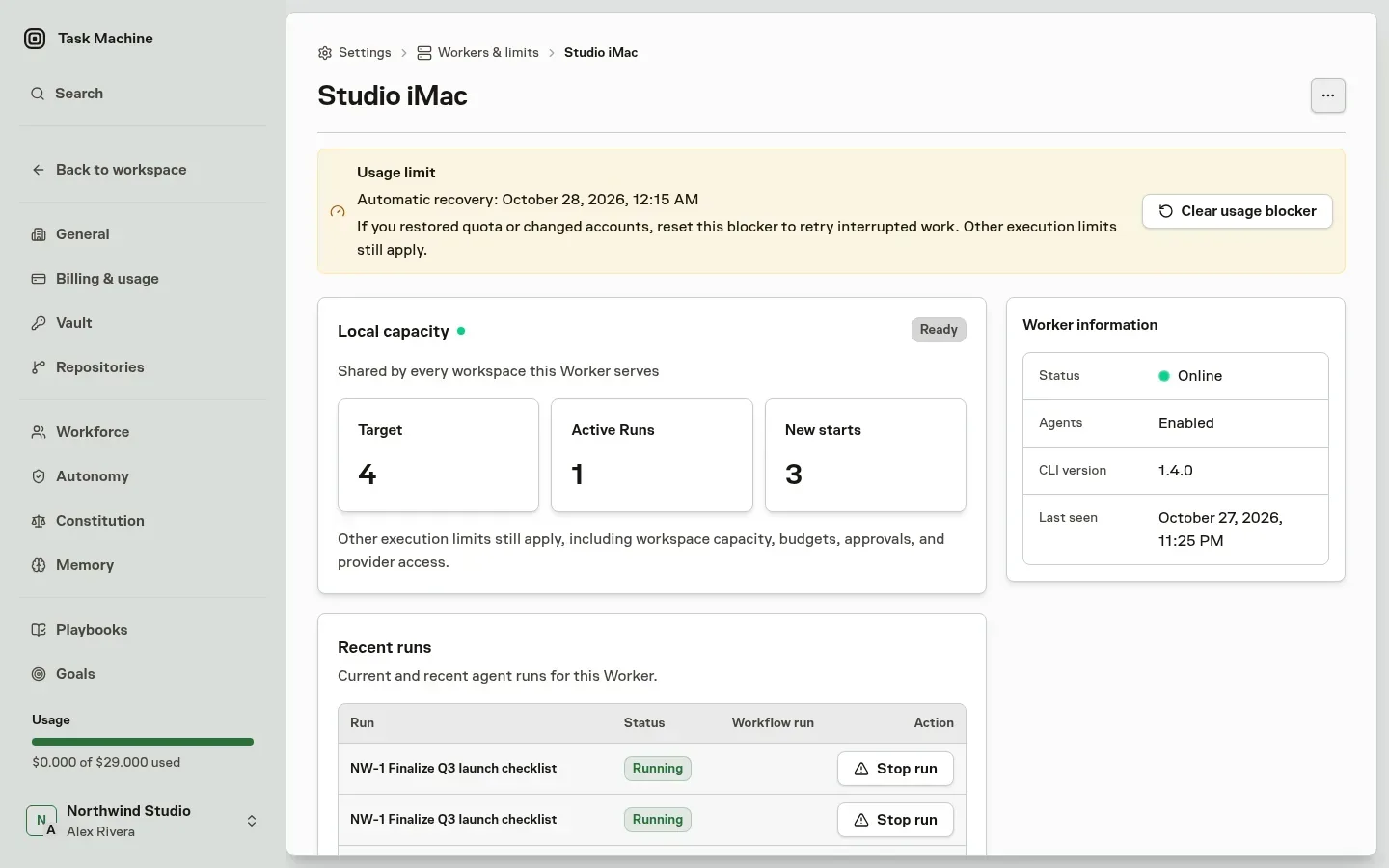Click the Constitution scales icon
The width and height of the screenshot is (1389, 868).
pos(39,521)
